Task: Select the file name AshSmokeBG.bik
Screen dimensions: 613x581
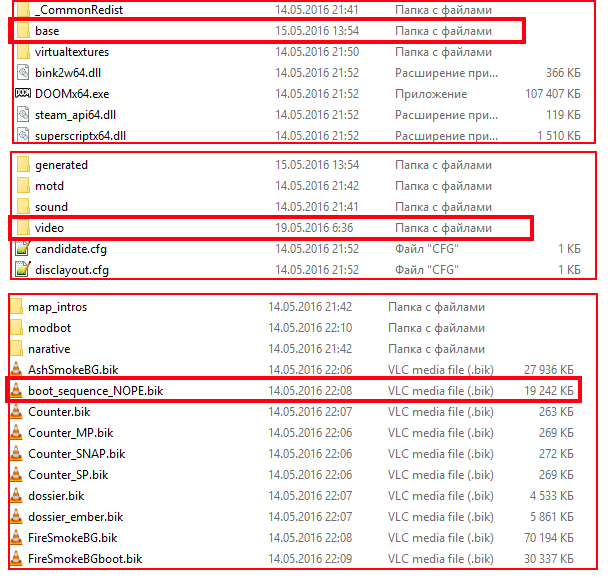Action: pyautogui.click(x=73, y=369)
